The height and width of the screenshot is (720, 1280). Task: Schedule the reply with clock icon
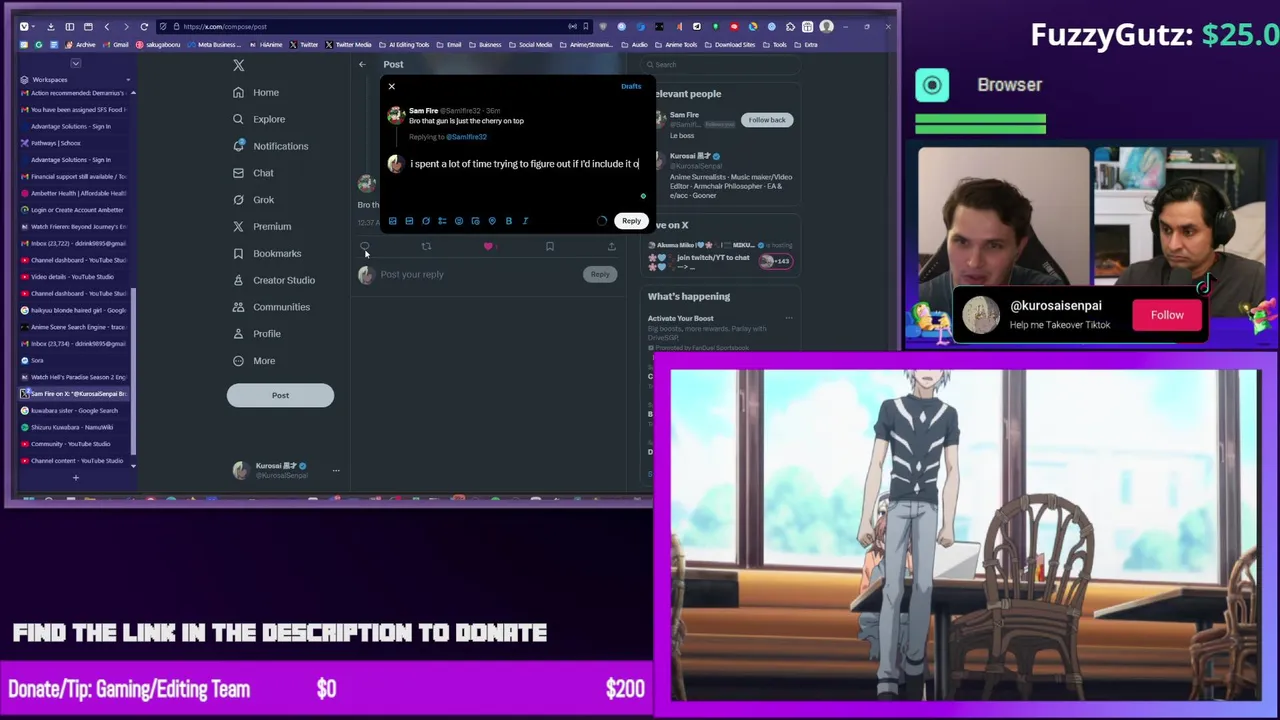tap(475, 221)
